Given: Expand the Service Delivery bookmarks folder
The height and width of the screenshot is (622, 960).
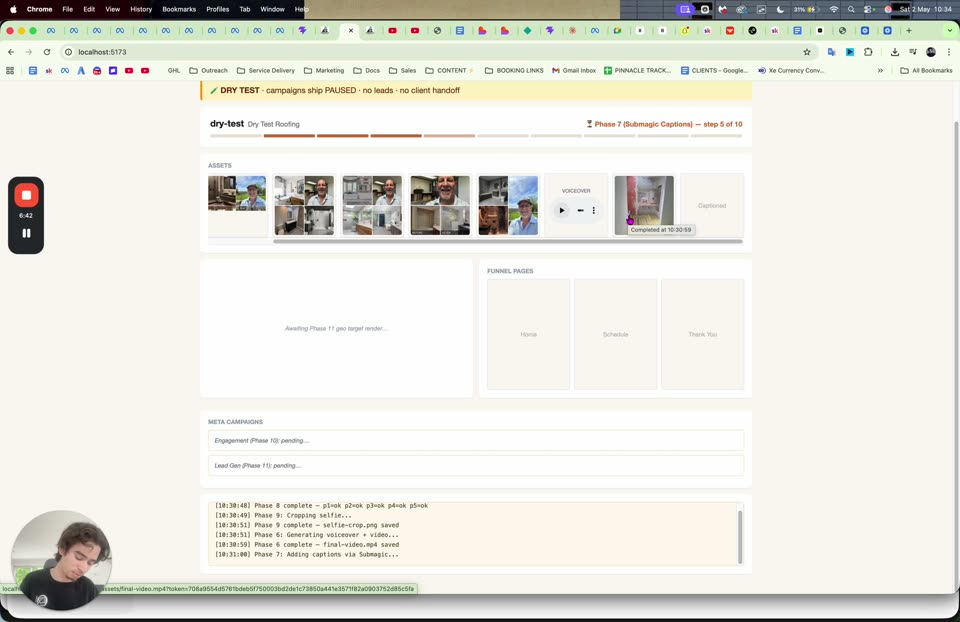Looking at the screenshot, I should pos(266,70).
